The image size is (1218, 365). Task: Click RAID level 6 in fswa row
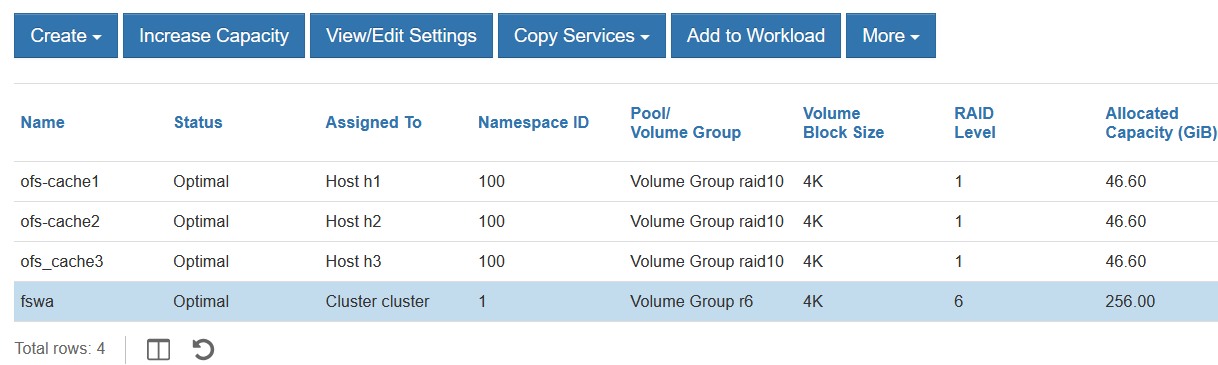(958, 301)
